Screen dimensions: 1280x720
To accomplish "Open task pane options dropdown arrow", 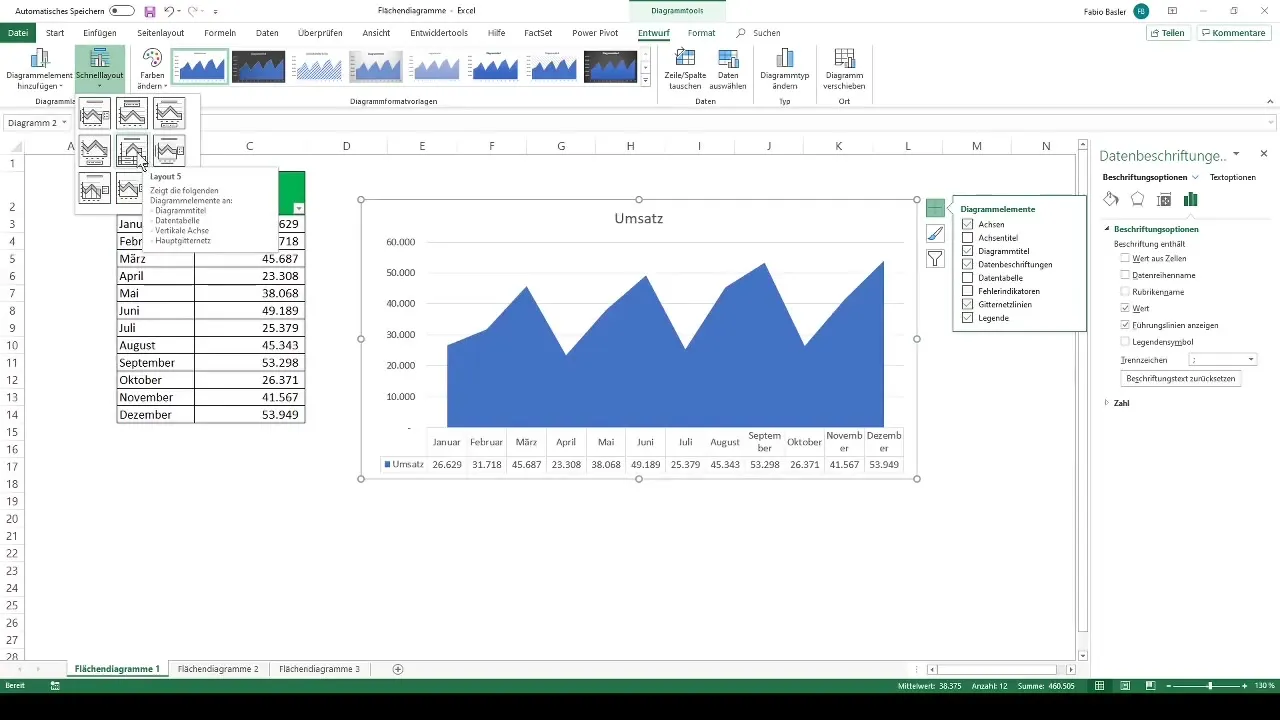I will click(1236, 154).
